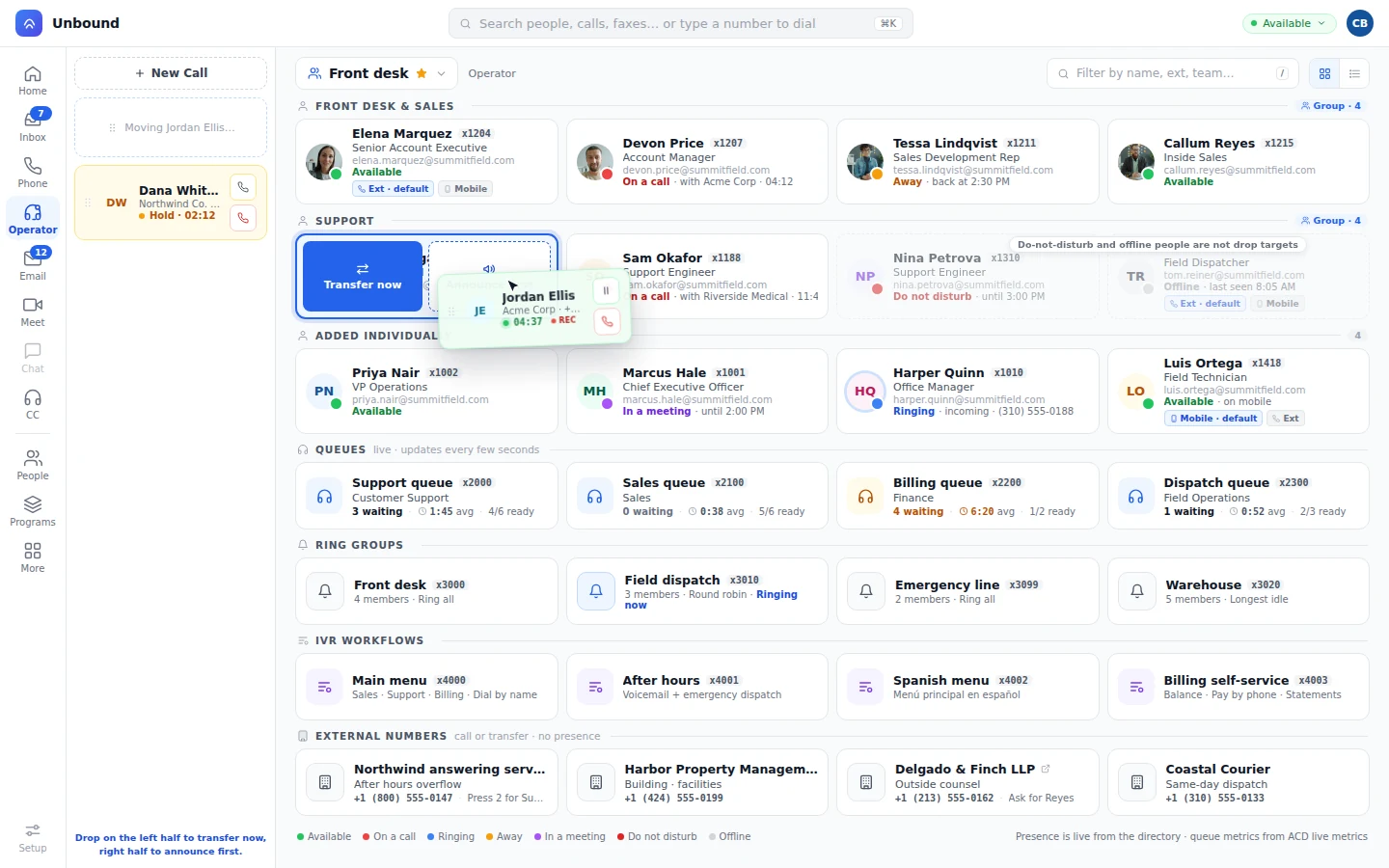Switch to grid view layout

(1324, 73)
